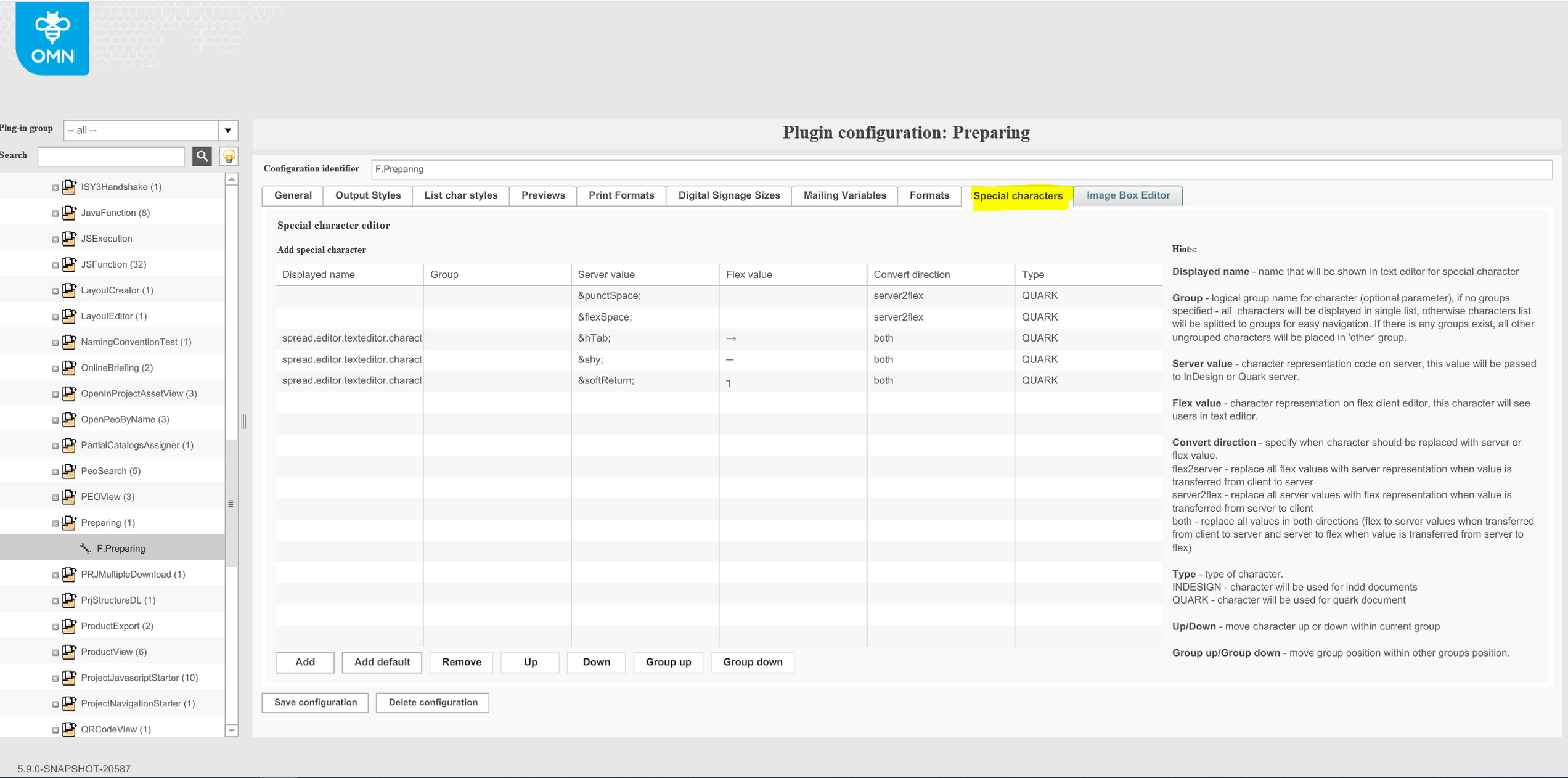The width and height of the screenshot is (1568, 778).
Task: Open the Image Box Editor tab
Action: 1127,195
